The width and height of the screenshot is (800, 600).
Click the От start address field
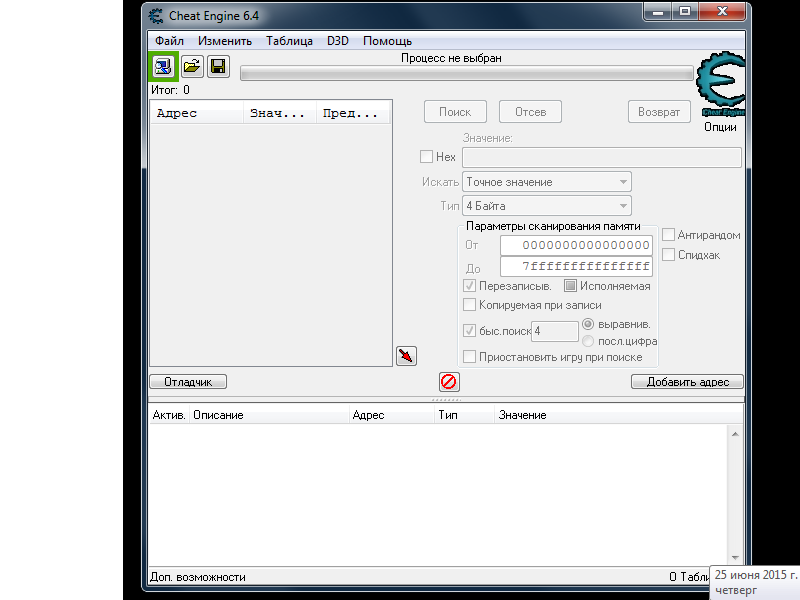click(576, 245)
